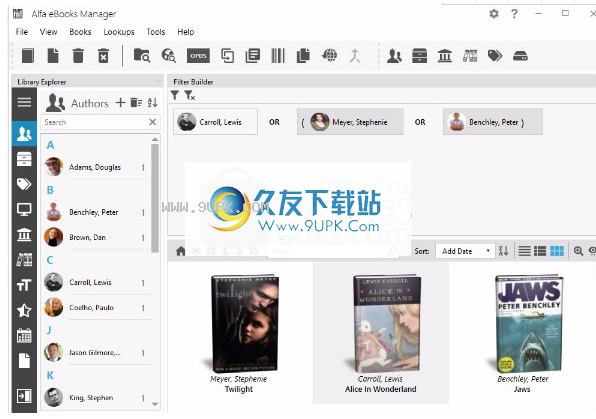Open the series books toolbar icon

coord(470,56)
